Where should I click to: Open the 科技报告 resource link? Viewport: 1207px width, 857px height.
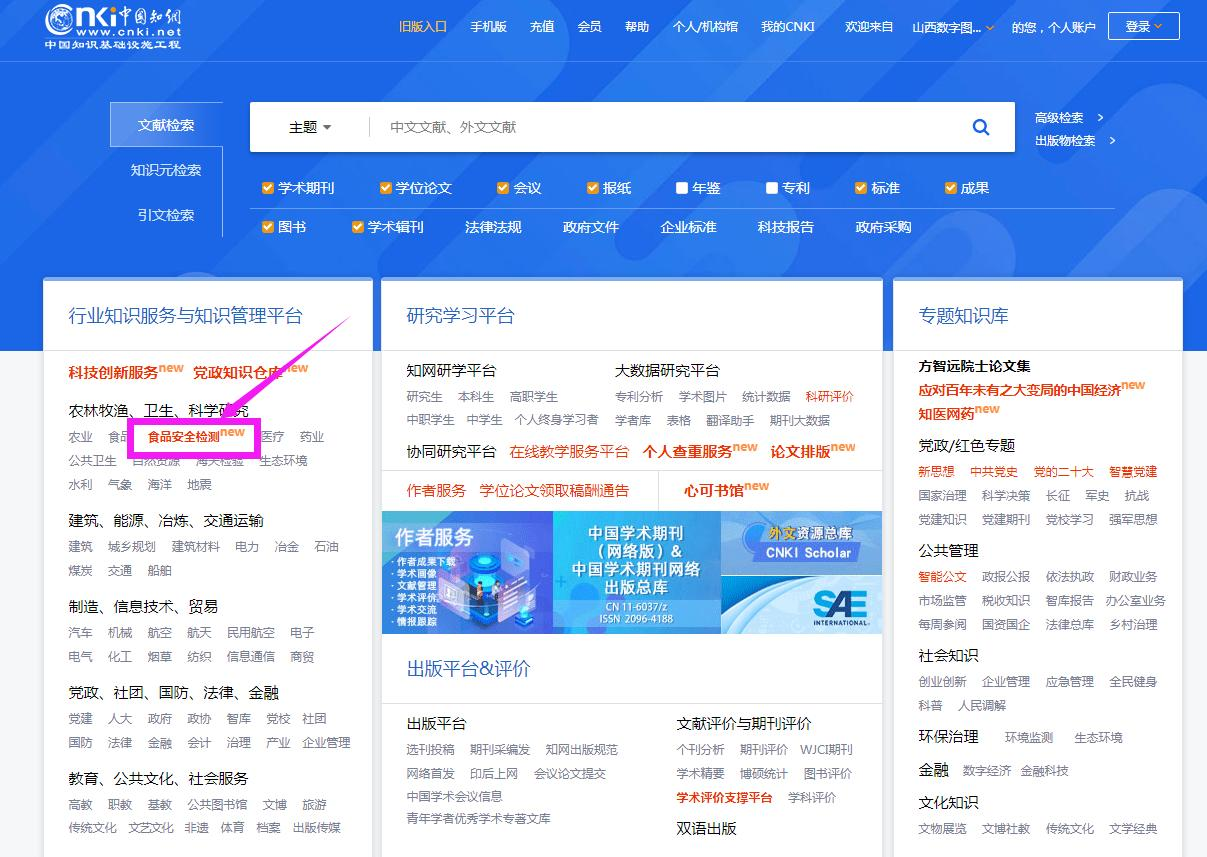785,227
